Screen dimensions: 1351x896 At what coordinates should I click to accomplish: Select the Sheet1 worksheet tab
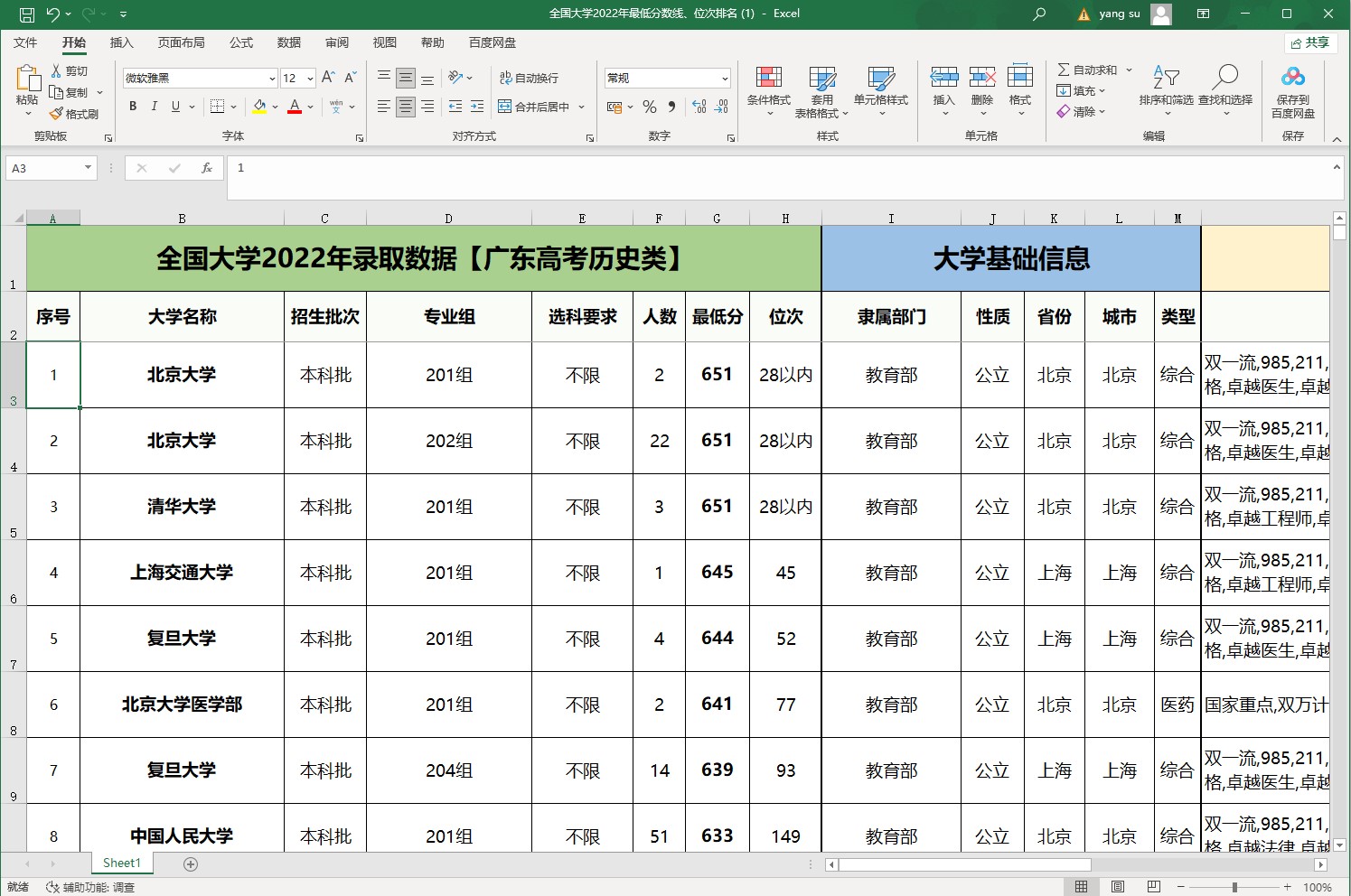(x=122, y=863)
